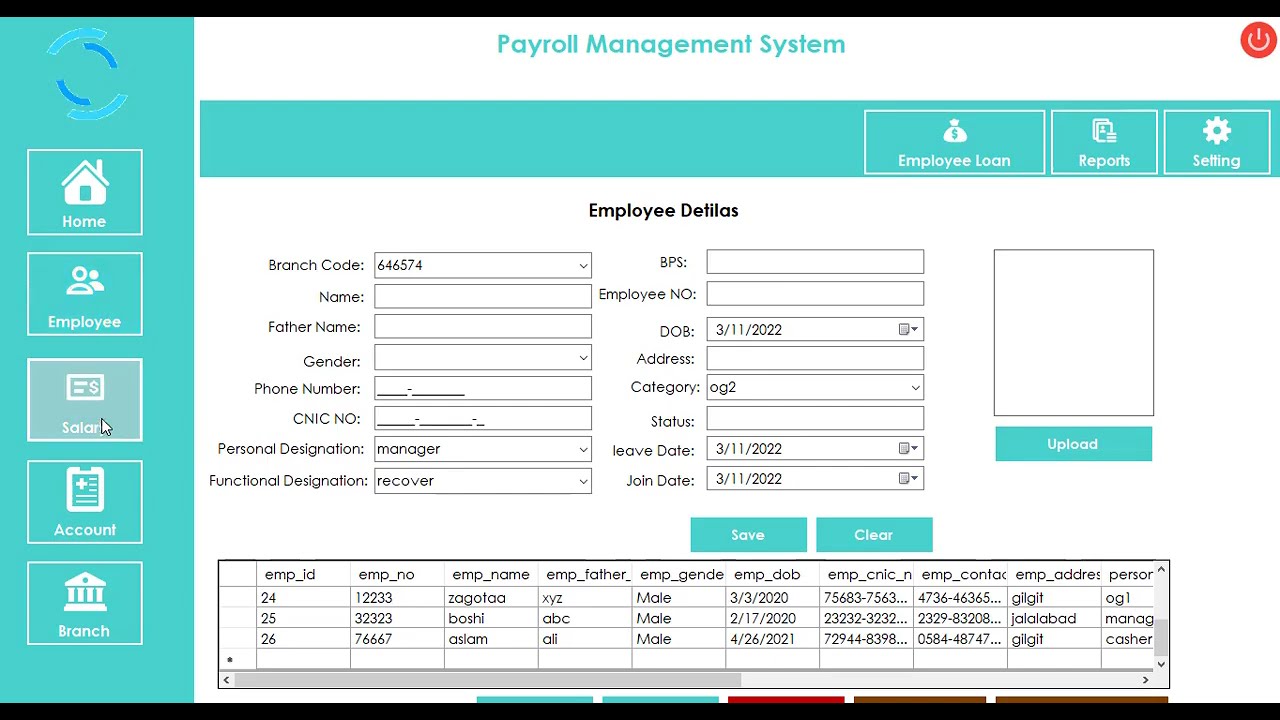Sort by the emp_no column header
Screen dimensions: 1280x720
(397, 574)
